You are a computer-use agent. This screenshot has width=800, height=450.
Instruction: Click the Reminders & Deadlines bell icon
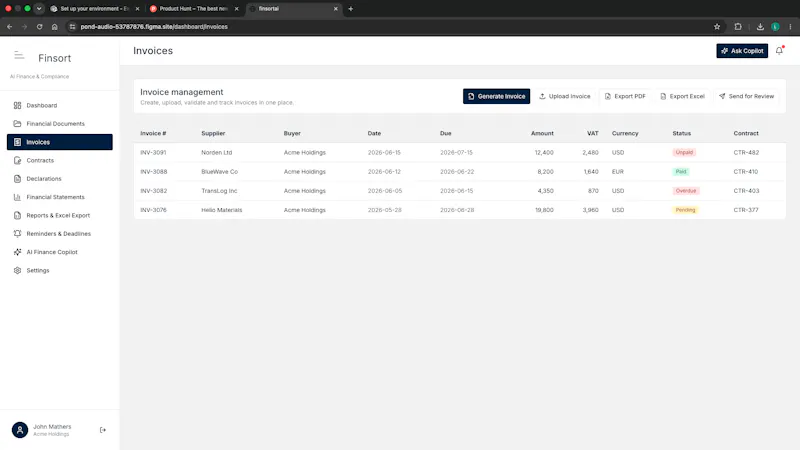click(x=17, y=234)
